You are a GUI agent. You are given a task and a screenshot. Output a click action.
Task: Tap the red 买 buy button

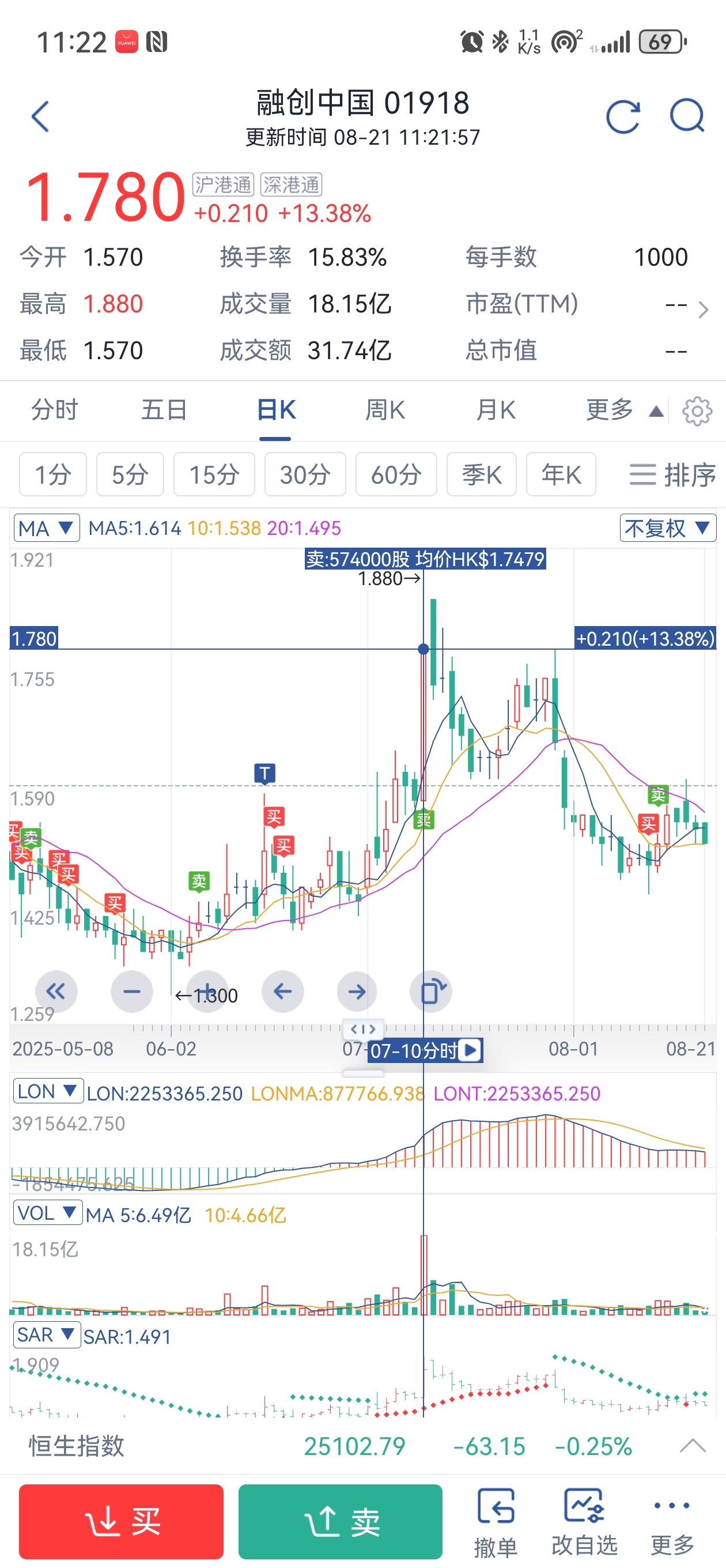(x=121, y=1522)
